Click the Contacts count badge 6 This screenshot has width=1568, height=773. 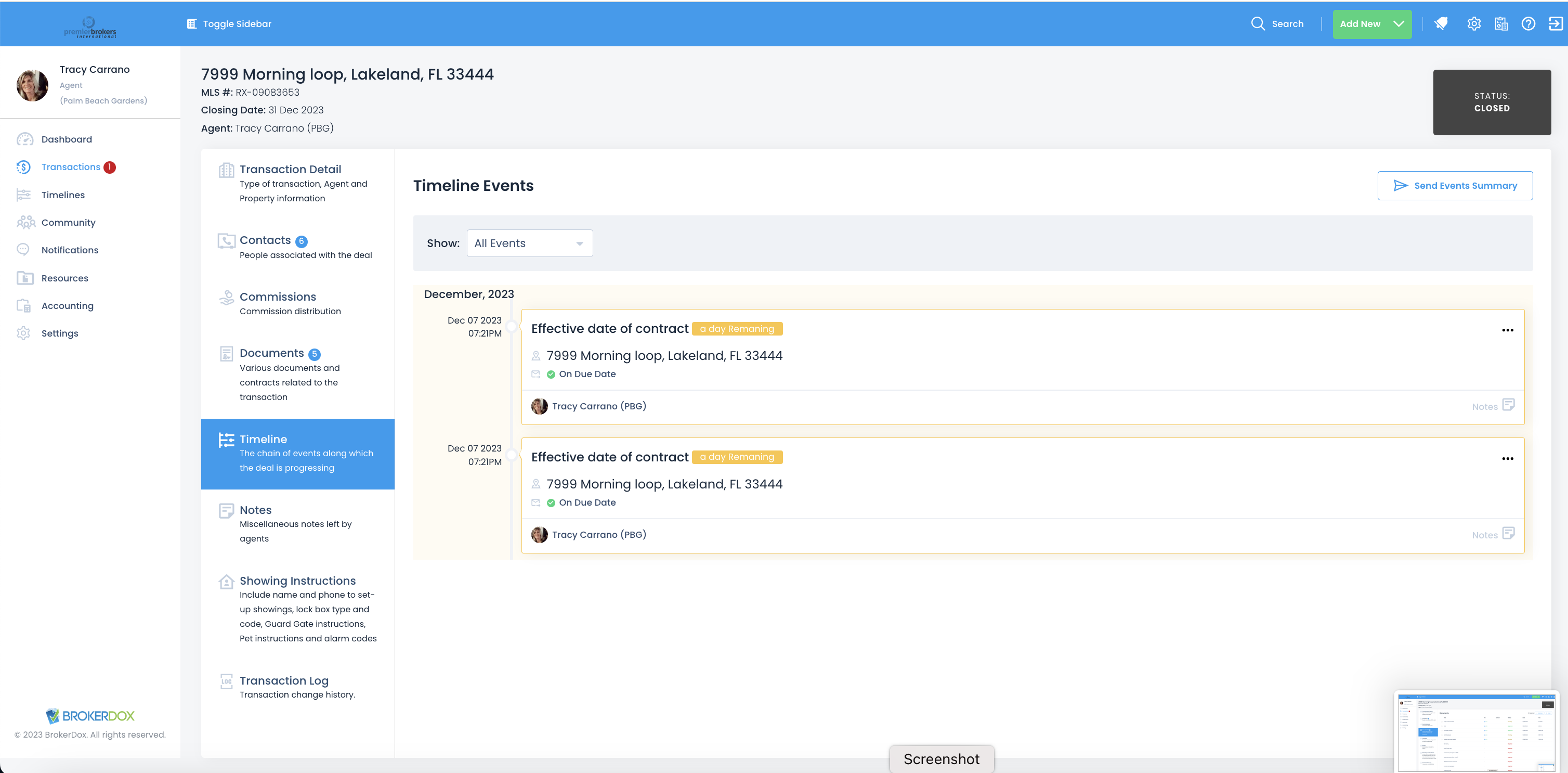point(302,241)
